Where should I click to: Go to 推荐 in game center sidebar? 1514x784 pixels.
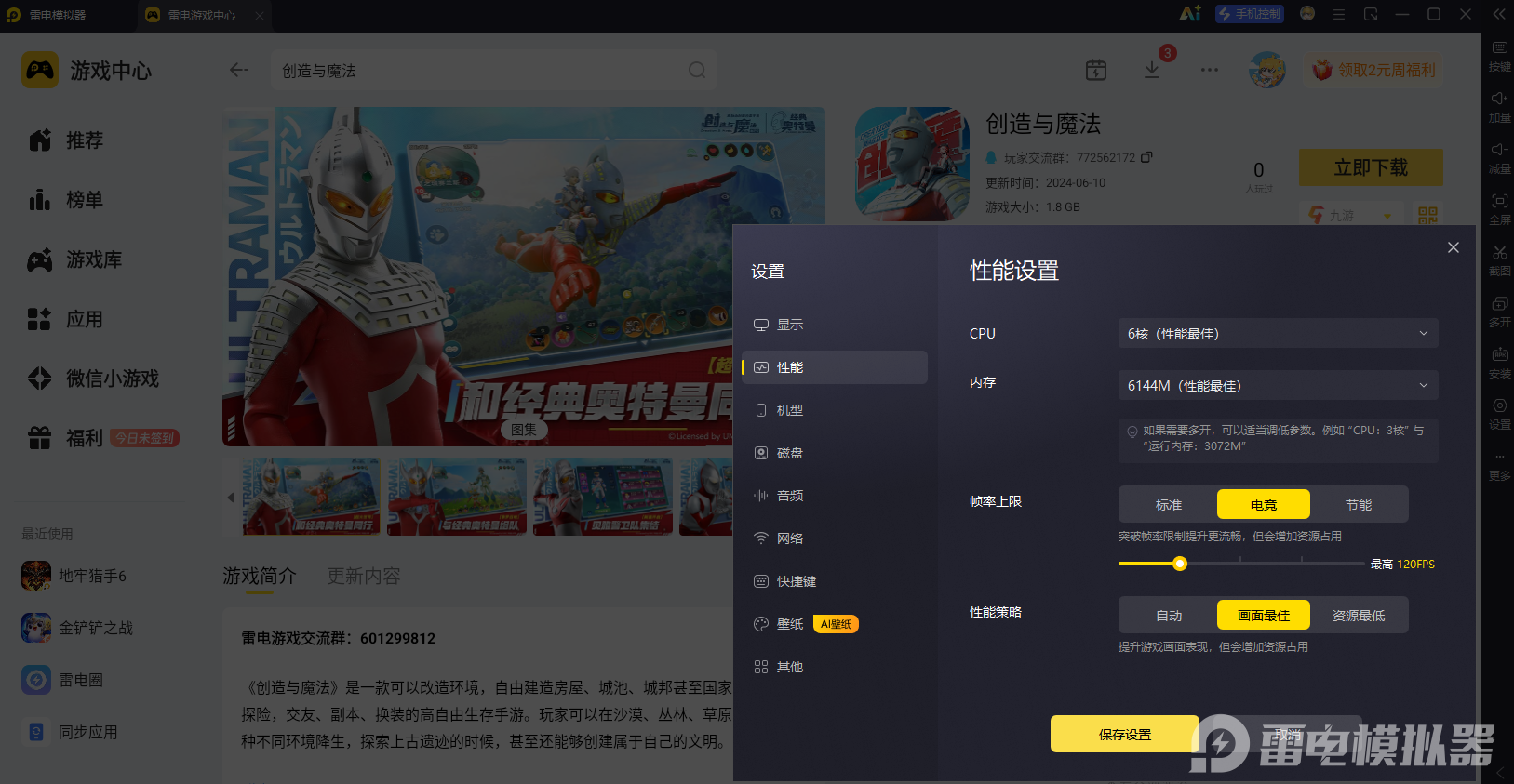coord(65,140)
